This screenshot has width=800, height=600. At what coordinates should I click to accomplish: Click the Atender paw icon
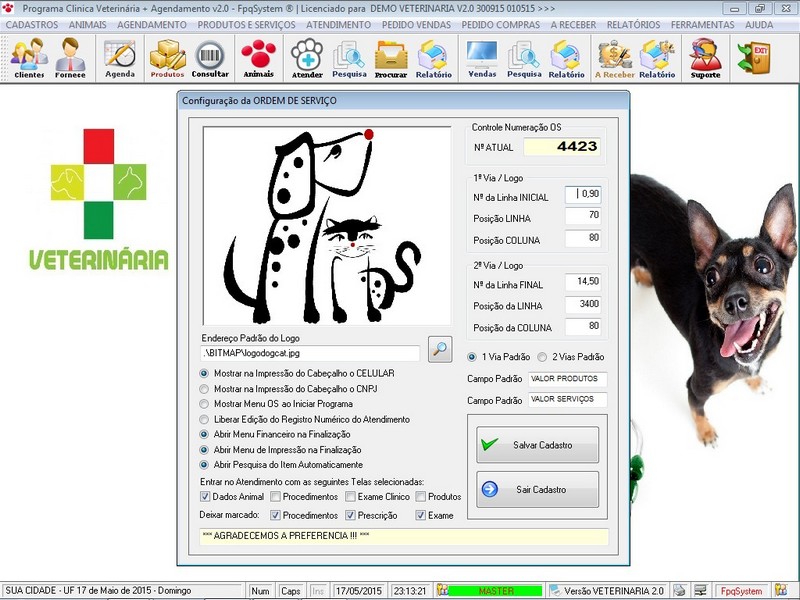tap(307, 58)
